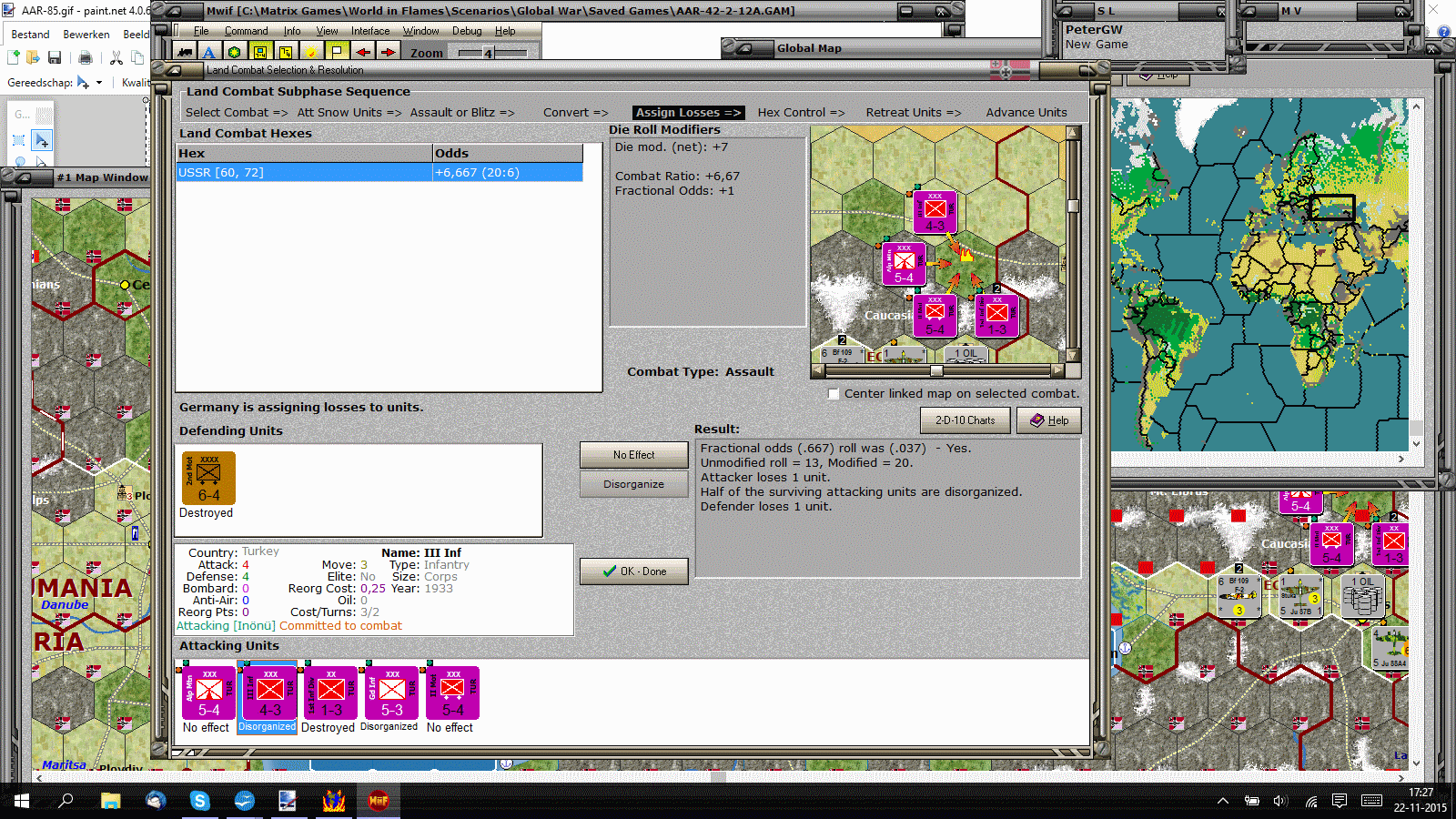Viewport: 1456px width, 819px height.
Task: Select the Move Selection tool in paint.net toolbox
Action: pos(42,140)
